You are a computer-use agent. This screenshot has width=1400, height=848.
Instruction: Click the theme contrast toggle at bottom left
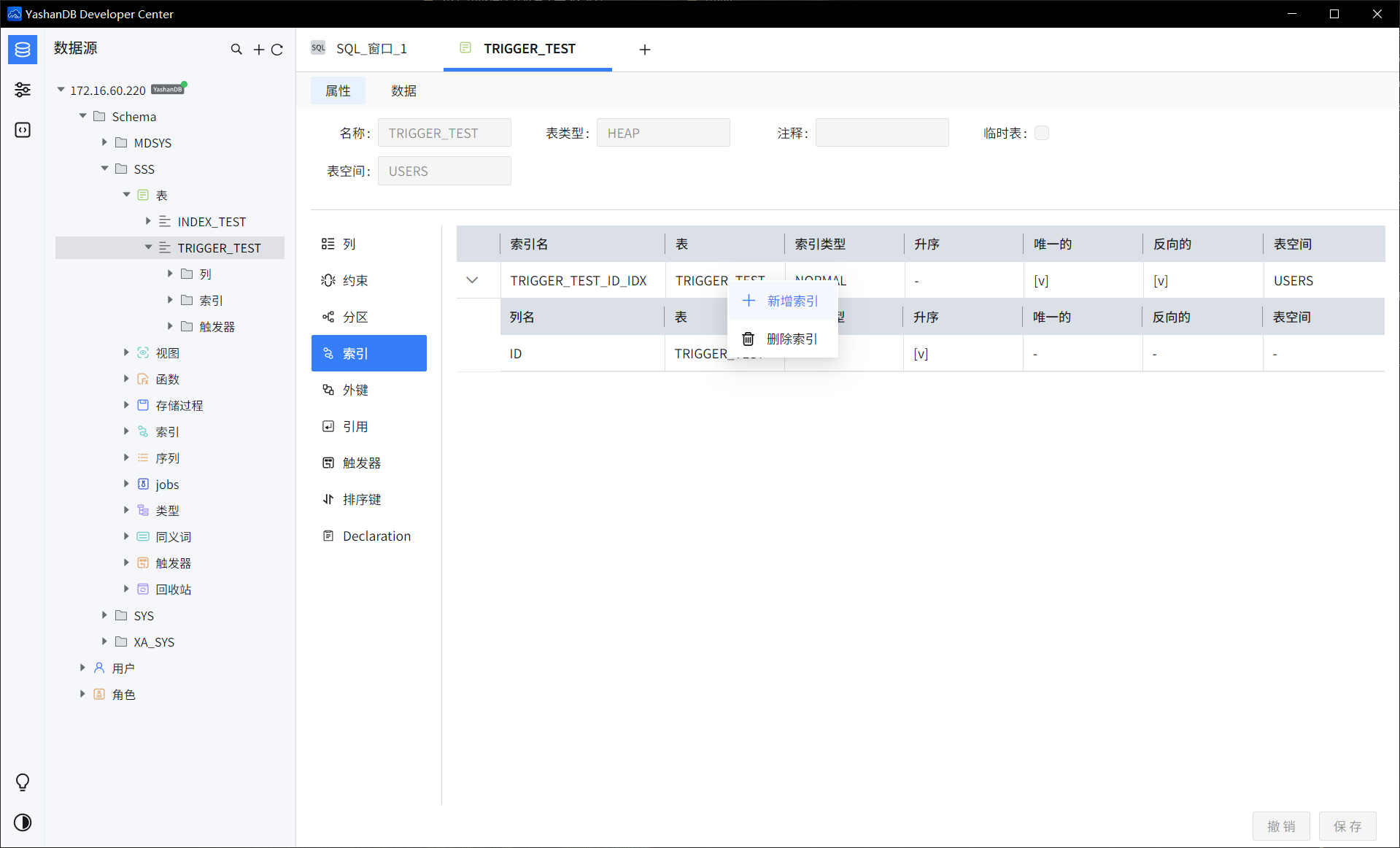(x=22, y=822)
